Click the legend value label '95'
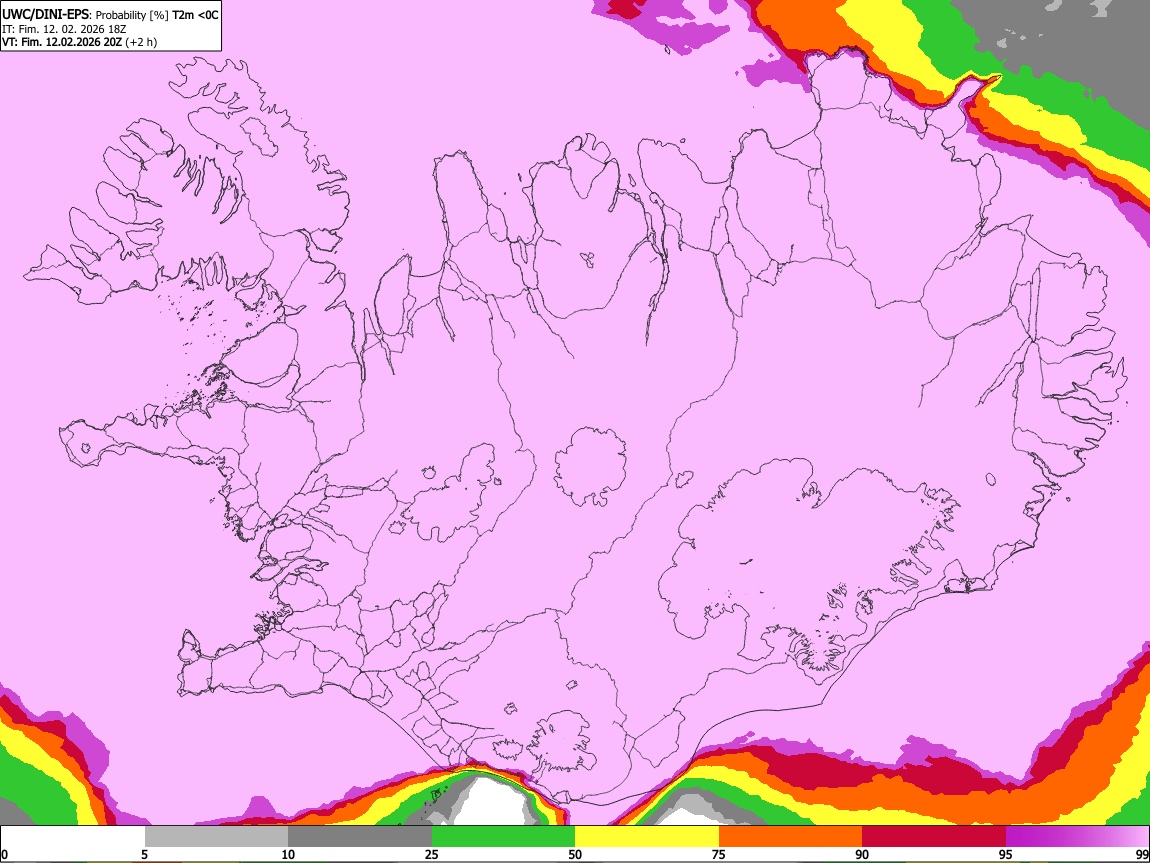The width and height of the screenshot is (1150, 863). point(1006,854)
